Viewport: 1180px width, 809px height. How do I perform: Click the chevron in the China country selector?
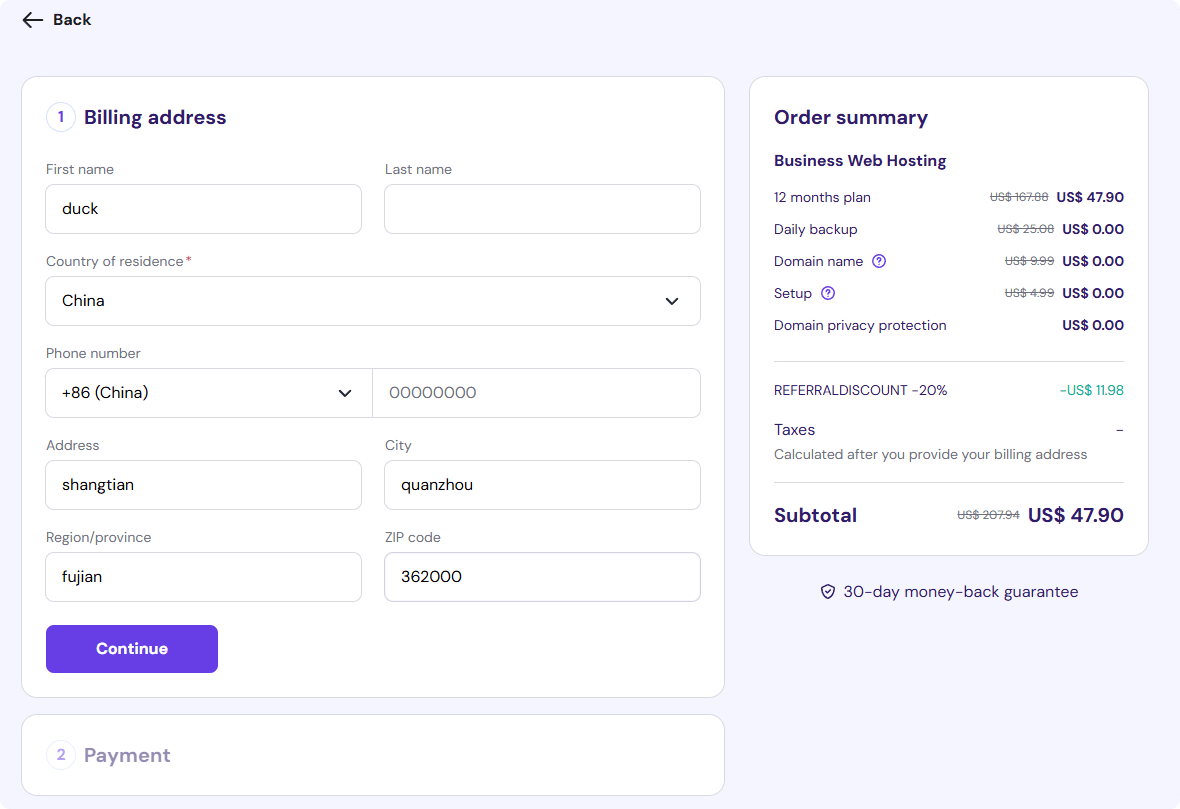click(672, 301)
